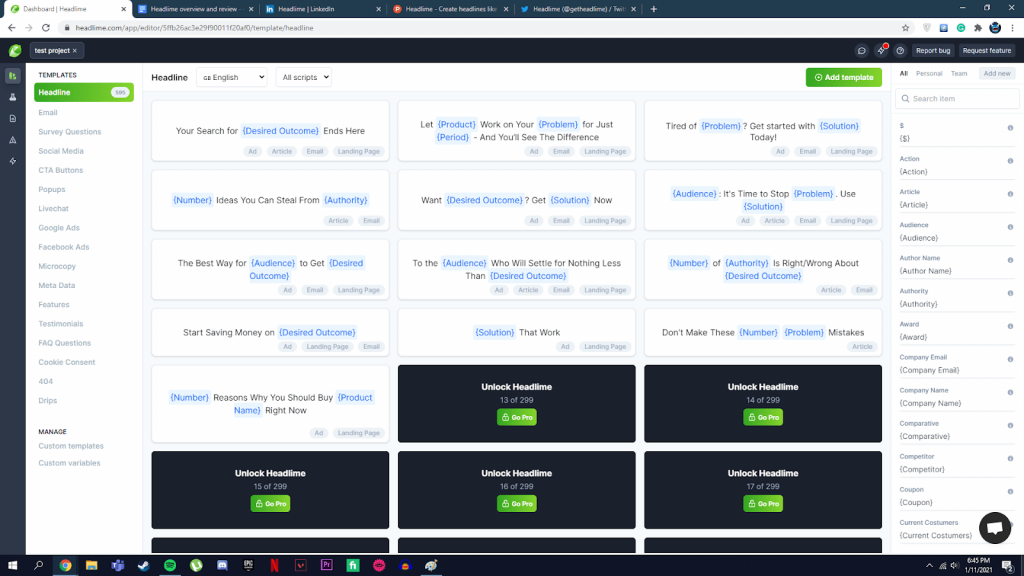Image resolution: width=1024 pixels, height=576 pixels.
Task: Click info icon for Company Email variable
Action: 1010,359
